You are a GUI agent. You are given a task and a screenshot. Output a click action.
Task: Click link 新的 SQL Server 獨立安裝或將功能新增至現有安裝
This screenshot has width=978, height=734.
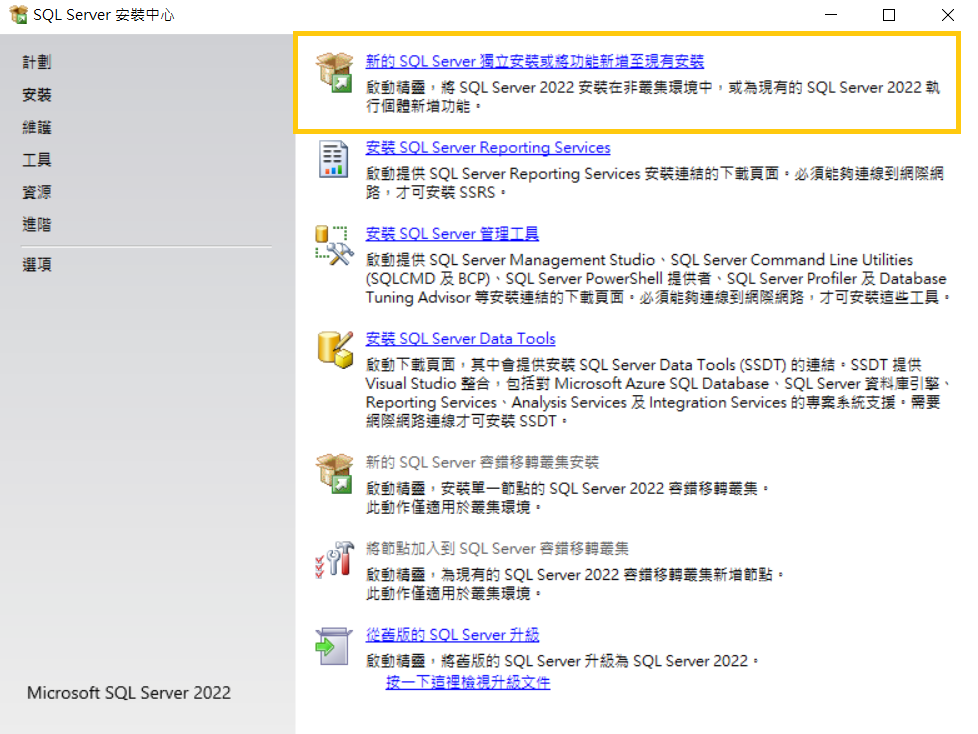pyautogui.click(x=535, y=61)
